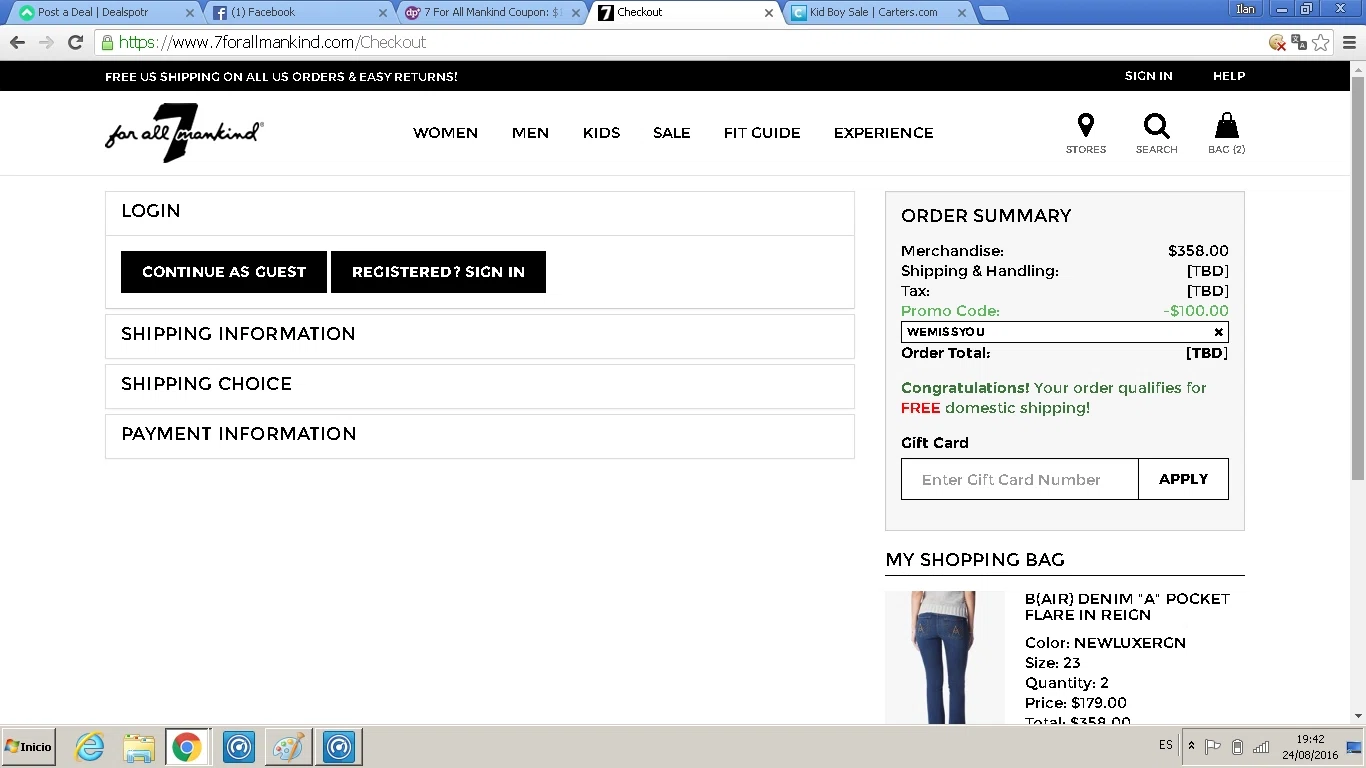Open a new browser tab
Screen dimensions: 1366x768
tap(993, 13)
